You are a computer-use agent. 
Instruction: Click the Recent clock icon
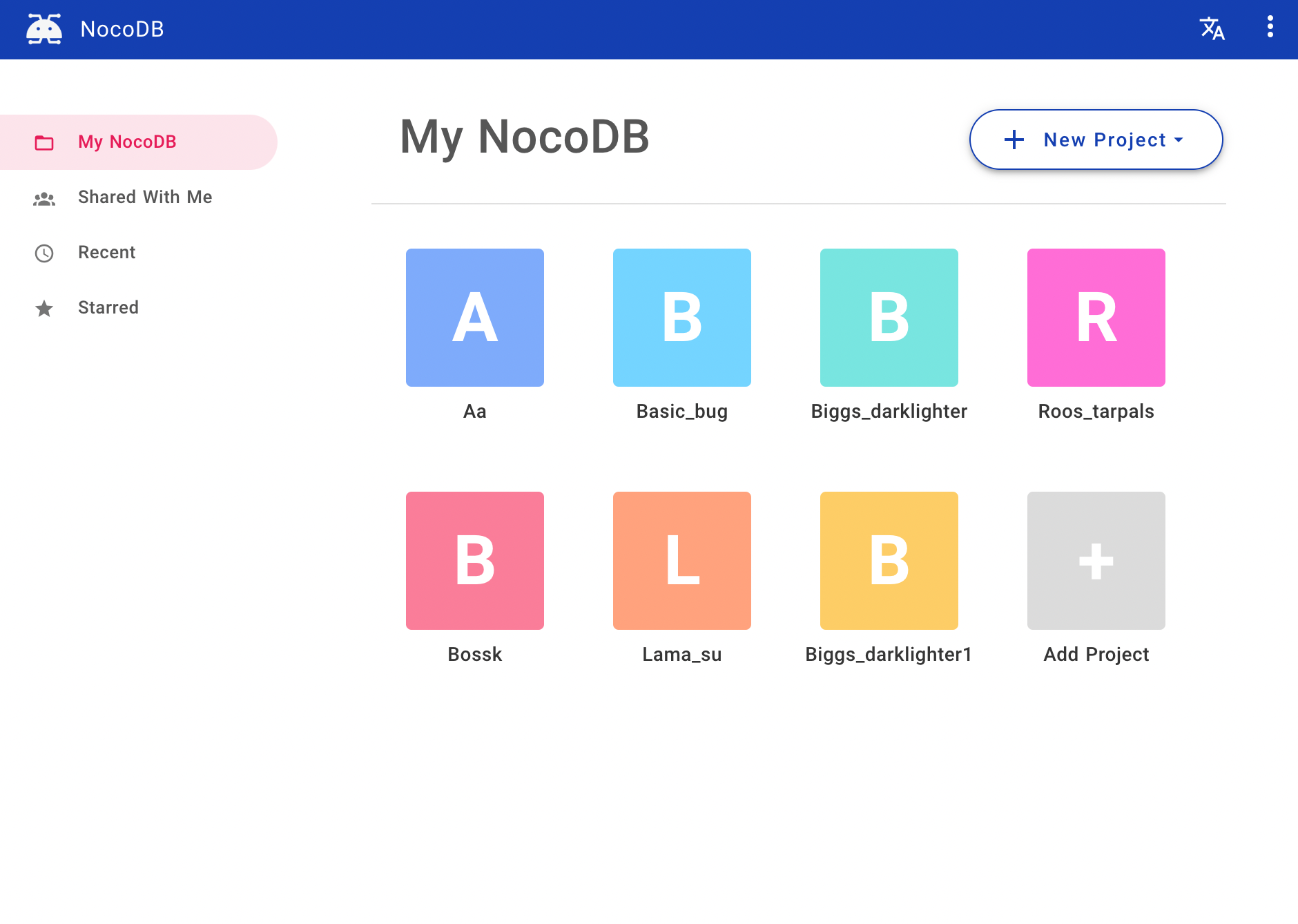click(x=44, y=253)
